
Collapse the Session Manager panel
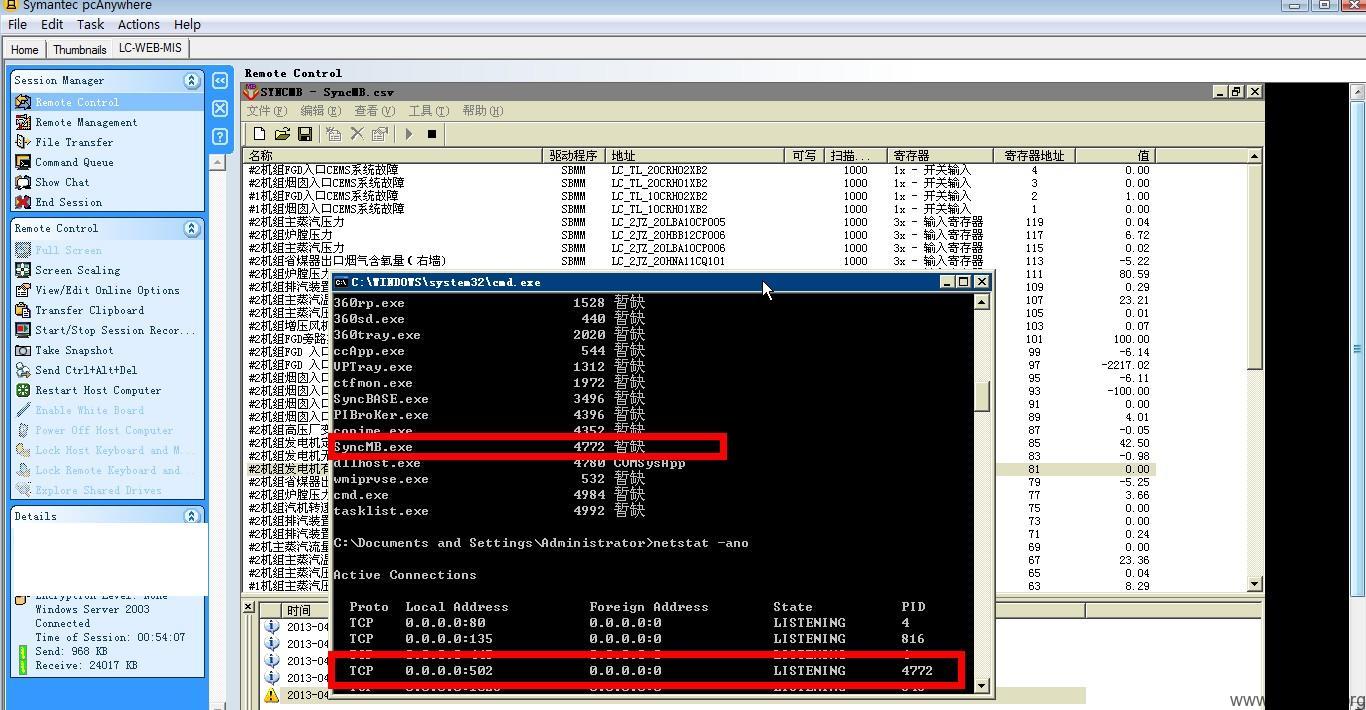pyautogui.click(x=191, y=80)
